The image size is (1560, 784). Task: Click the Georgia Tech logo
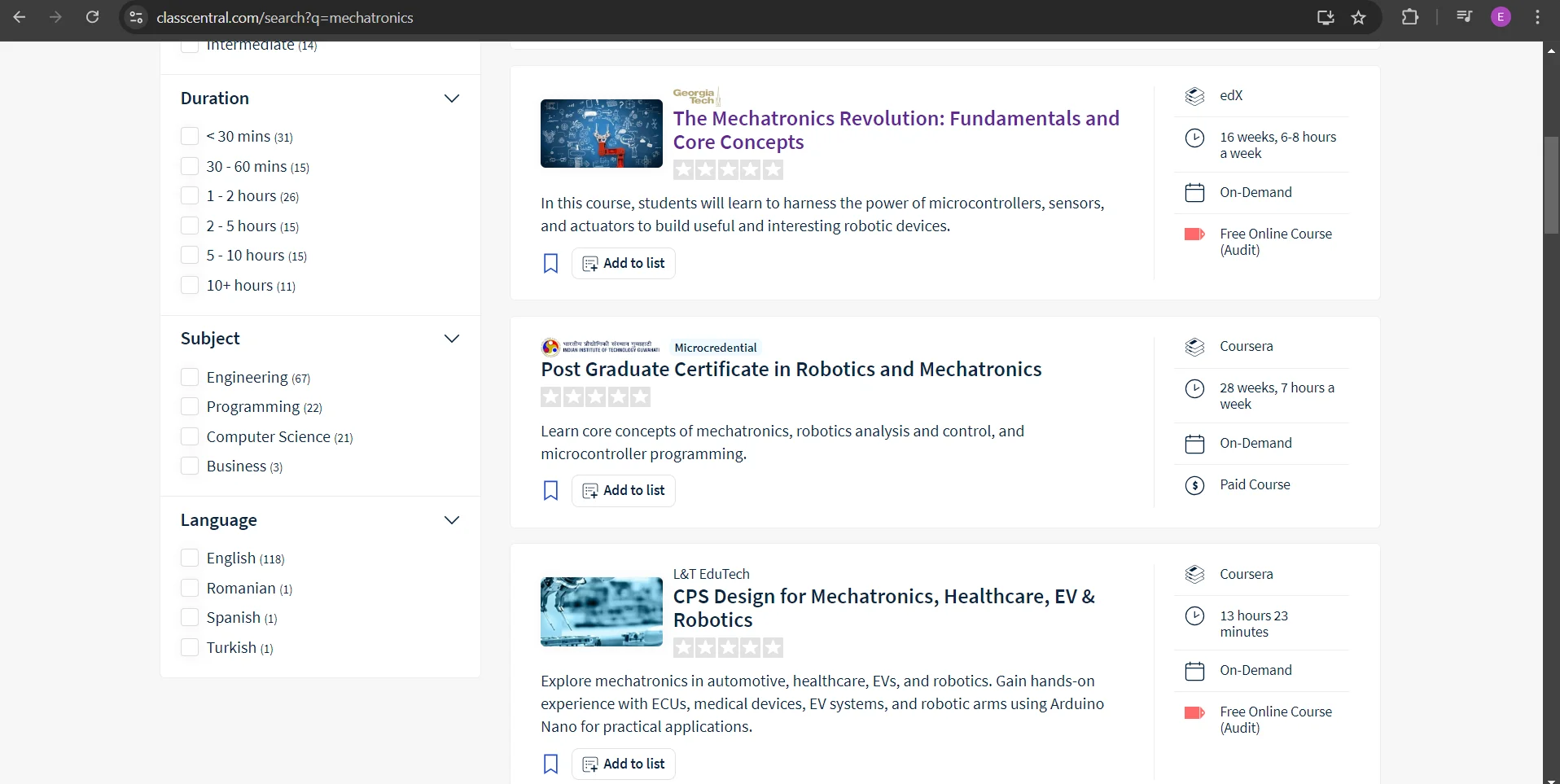click(696, 96)
